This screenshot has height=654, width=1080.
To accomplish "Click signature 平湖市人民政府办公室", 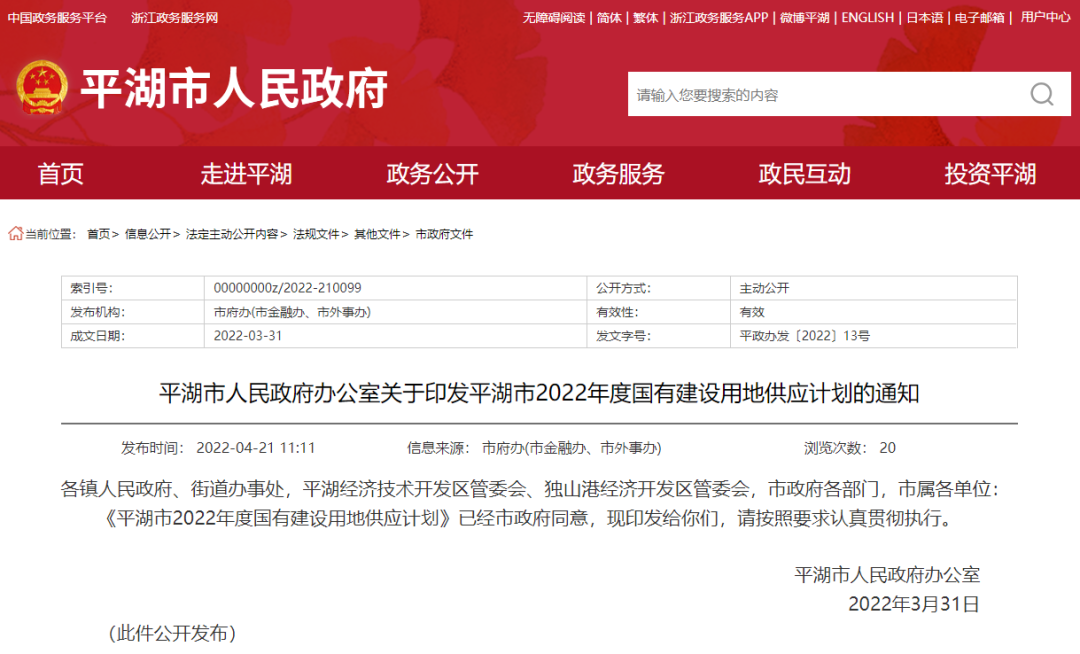I will (x=886, y=575).
